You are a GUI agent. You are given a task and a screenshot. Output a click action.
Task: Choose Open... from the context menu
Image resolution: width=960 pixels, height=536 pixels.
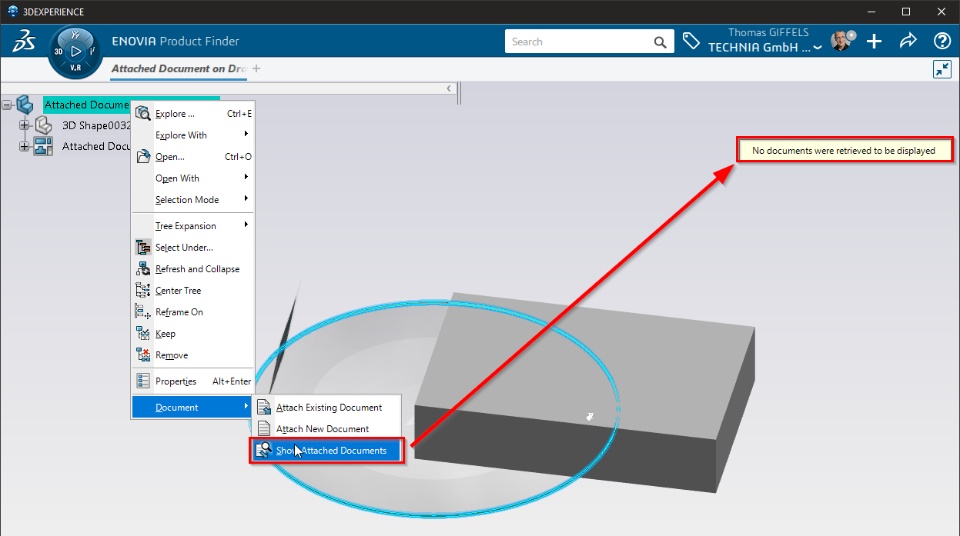pyautogui.click(x=193, y=156)
